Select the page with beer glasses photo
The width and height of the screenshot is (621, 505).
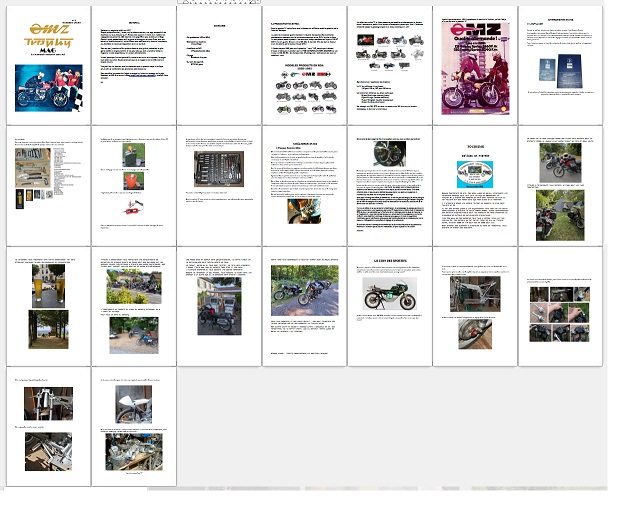tap(48, 306)
